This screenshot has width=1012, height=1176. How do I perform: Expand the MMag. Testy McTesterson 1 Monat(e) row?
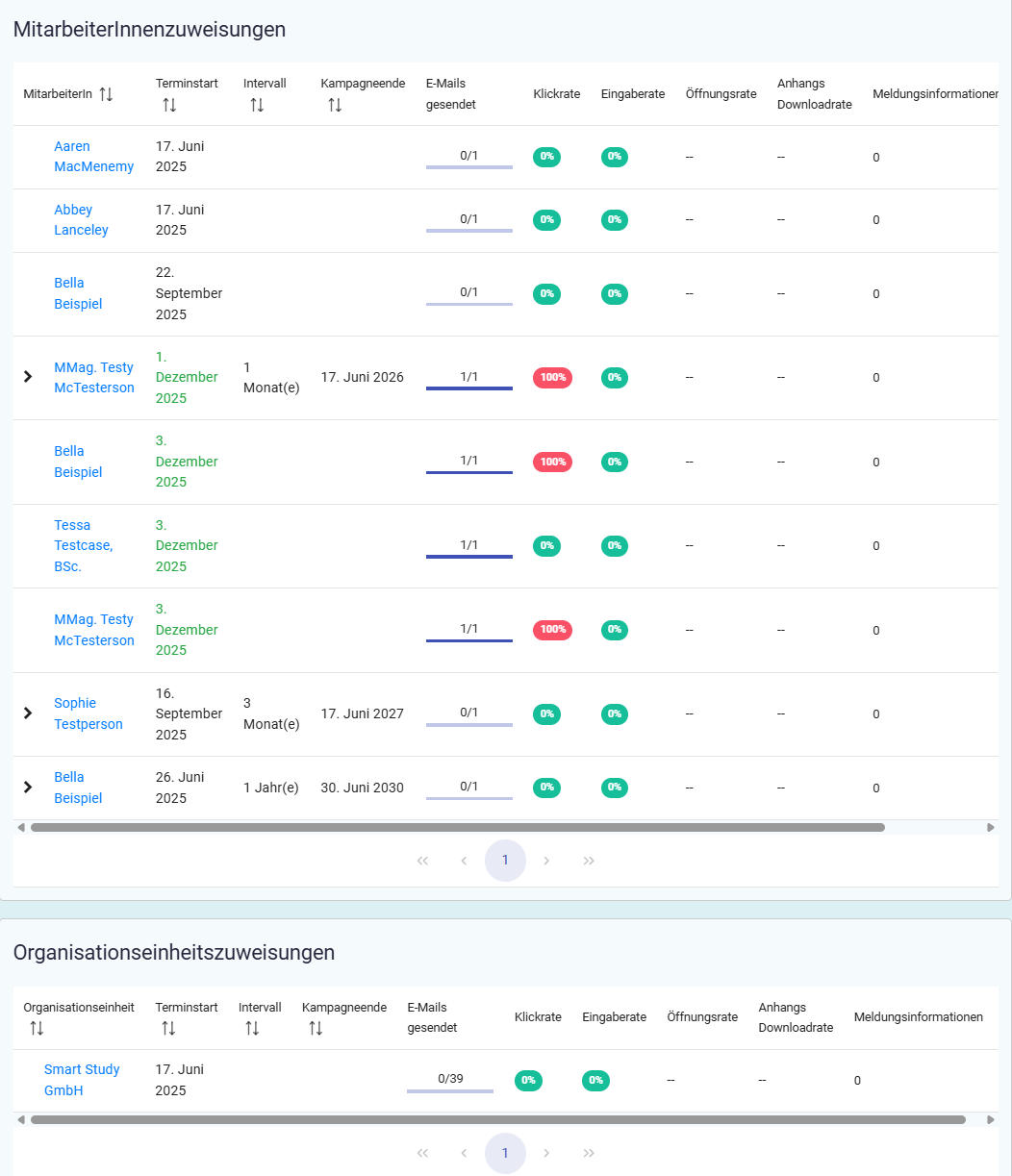click(x=28, y=377)
